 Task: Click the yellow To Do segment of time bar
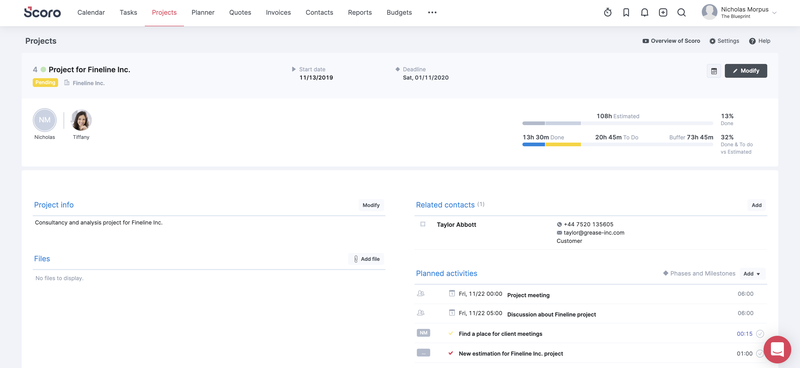(563, 144)
